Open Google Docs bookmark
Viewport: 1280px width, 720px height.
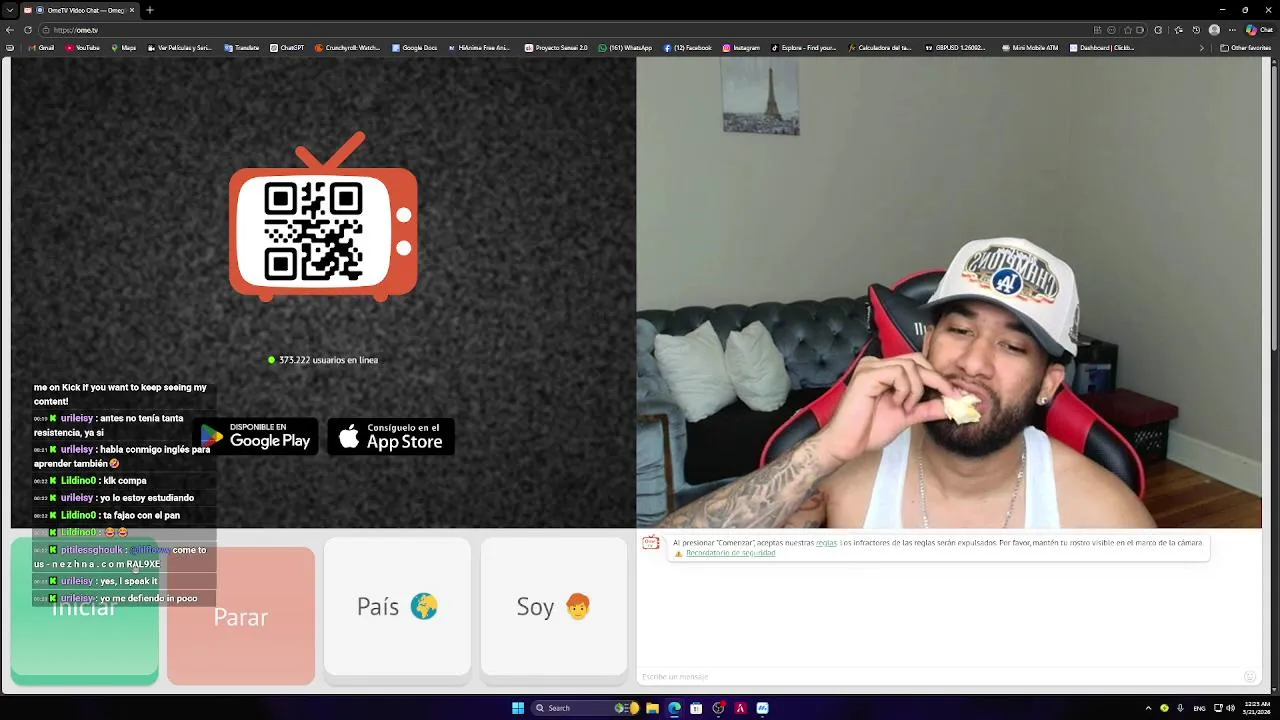click(x=414, y=47)
